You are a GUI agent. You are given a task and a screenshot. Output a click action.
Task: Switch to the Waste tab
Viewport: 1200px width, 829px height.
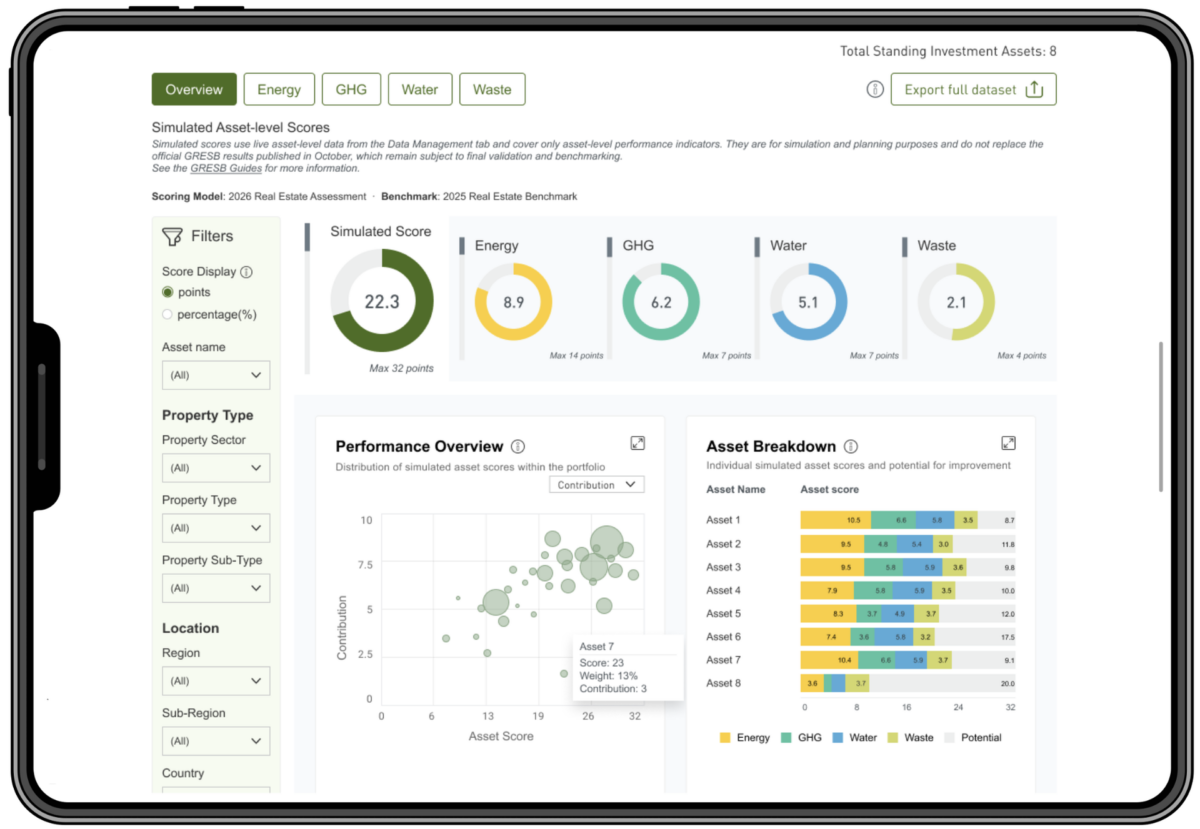[x=492, y=89]
